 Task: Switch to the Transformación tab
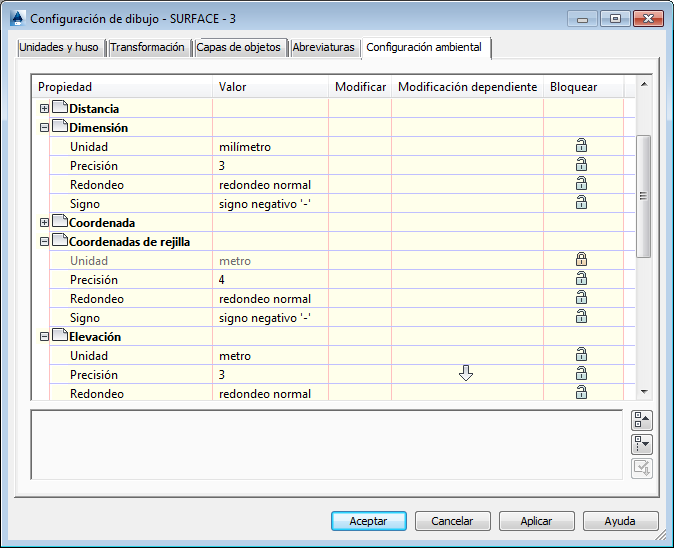pos(147,47)
